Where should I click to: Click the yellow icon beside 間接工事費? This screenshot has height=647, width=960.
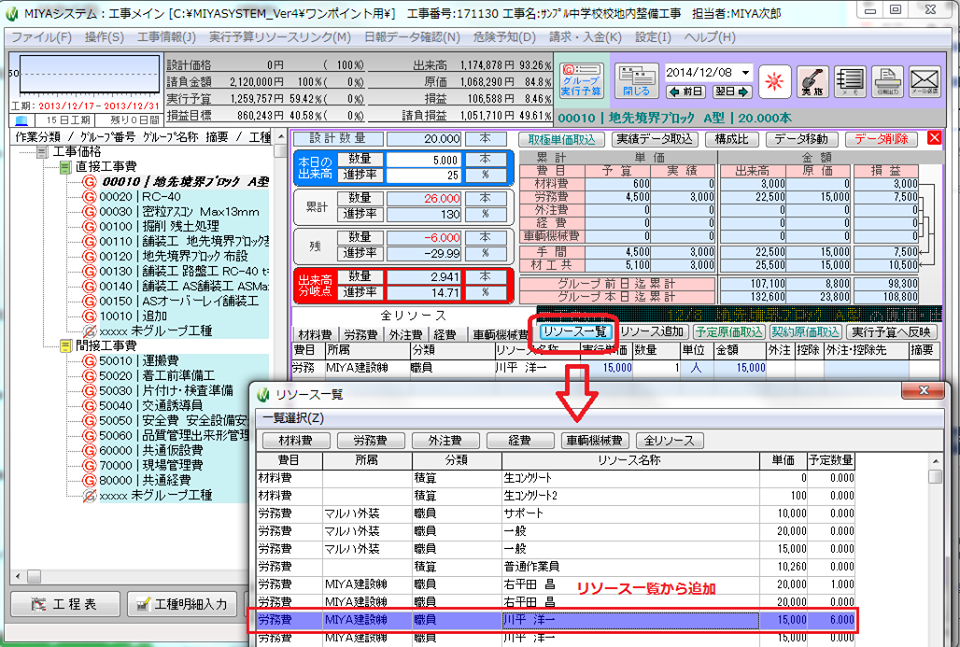click(66, 346)
